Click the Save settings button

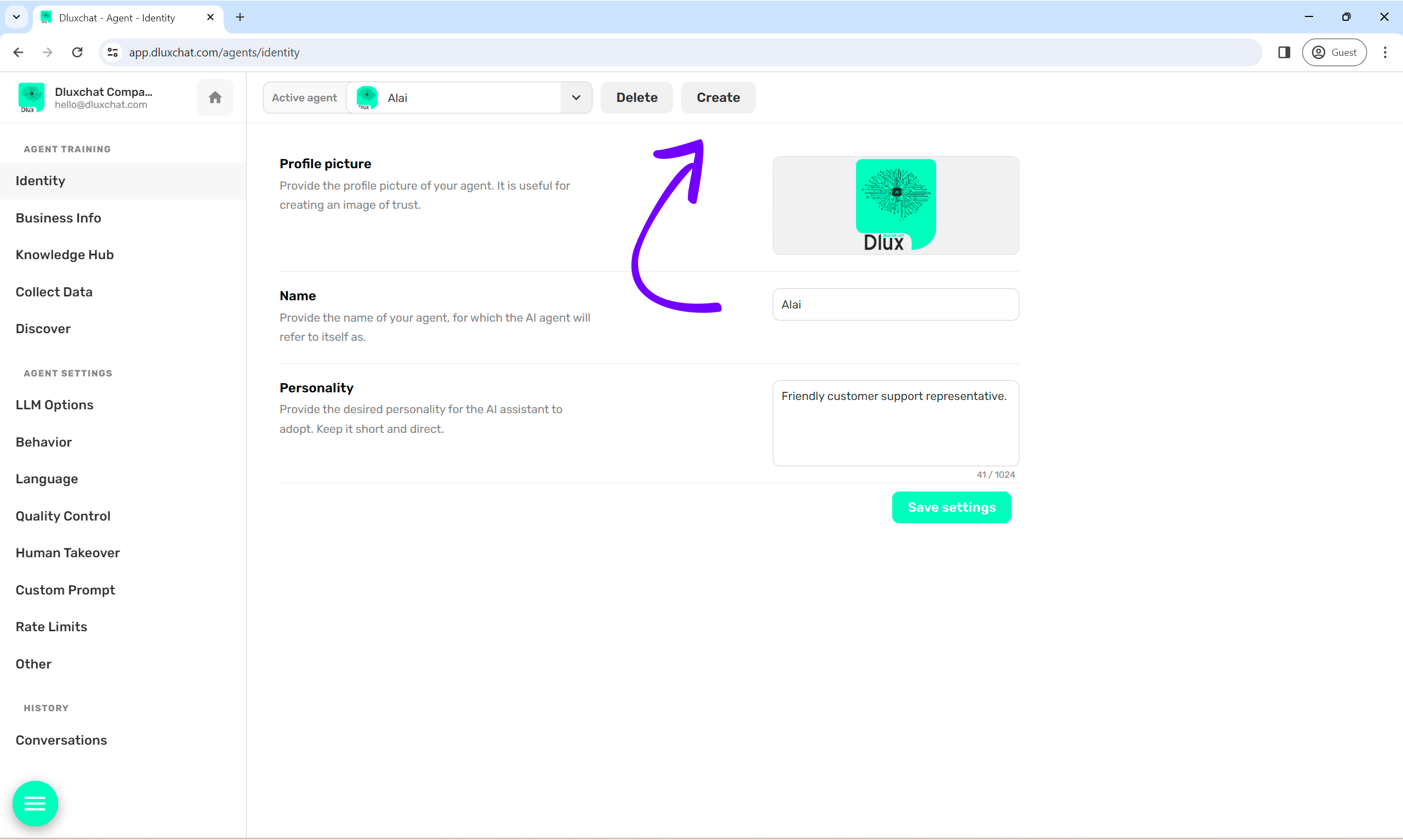click(951, 507)
